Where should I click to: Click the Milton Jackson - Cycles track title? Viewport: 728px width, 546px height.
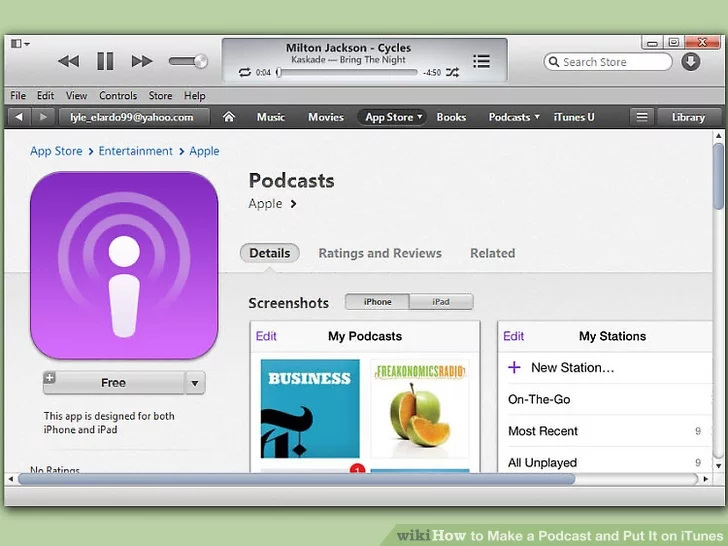[348, 48]
